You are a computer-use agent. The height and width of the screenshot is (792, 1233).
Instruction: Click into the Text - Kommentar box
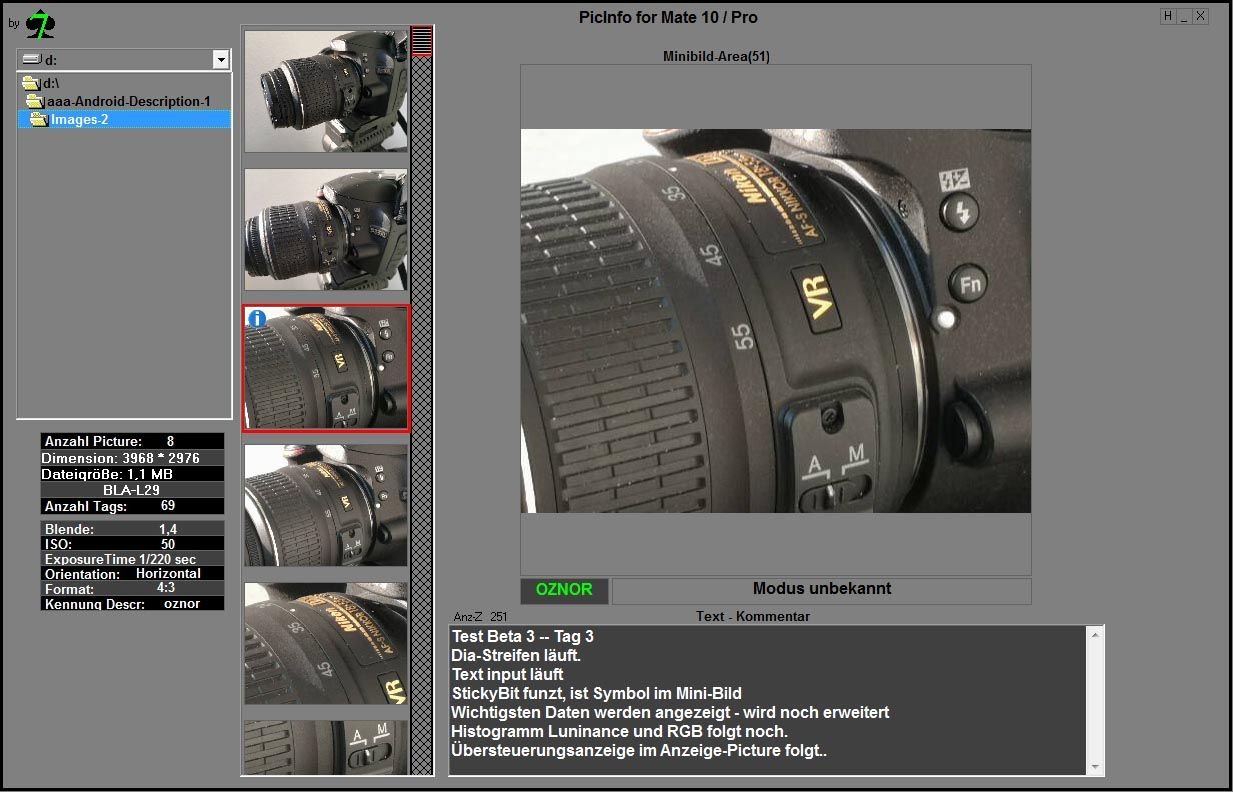point(768,700)
